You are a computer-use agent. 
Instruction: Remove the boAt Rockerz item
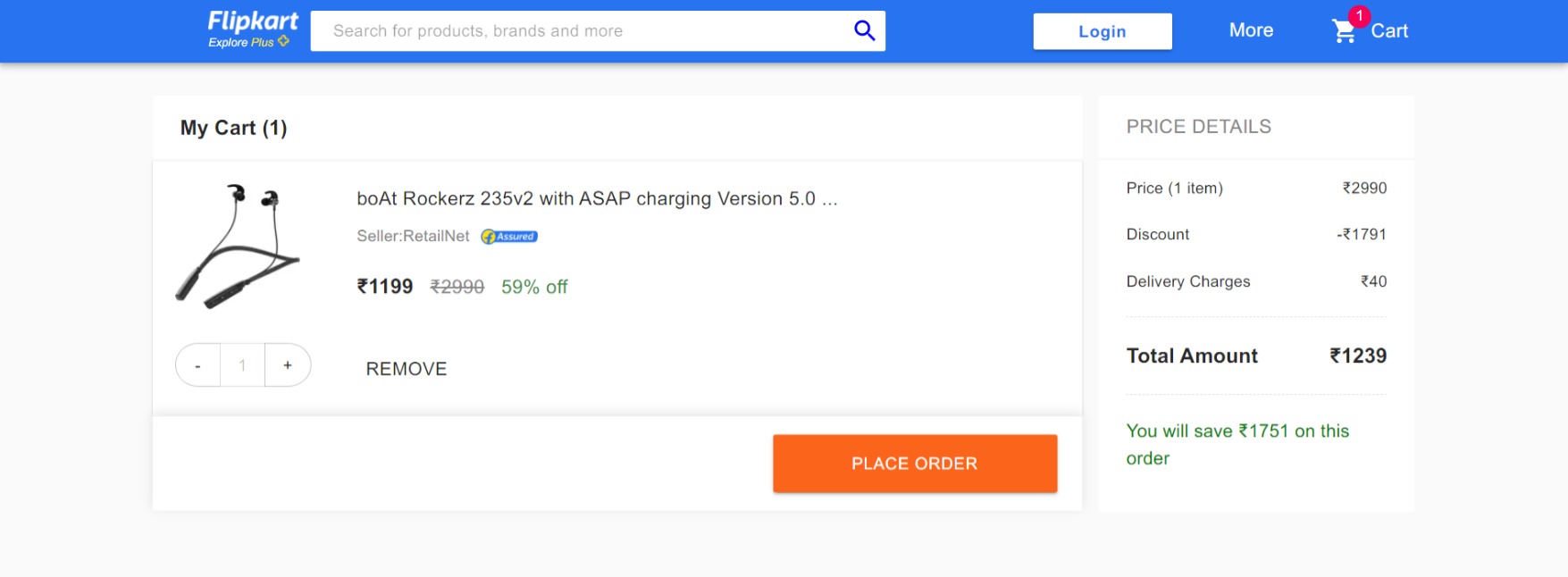[x=406, y=368]
